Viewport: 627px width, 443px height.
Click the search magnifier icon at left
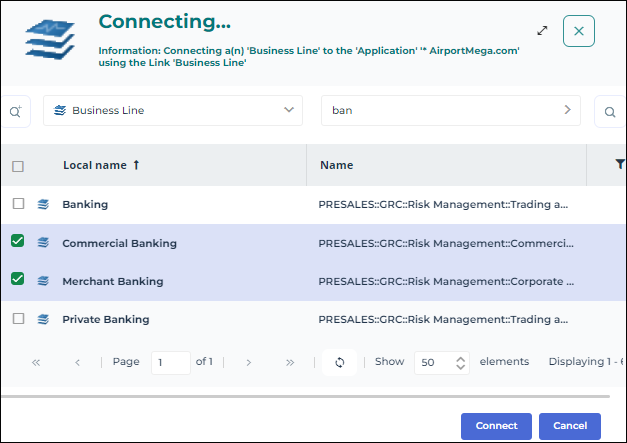point(15,111)
